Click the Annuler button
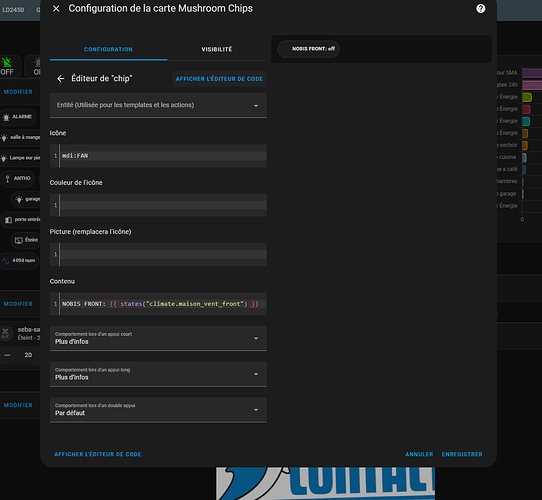Image resolution: width=542 pixels, height=500 pixels. point(419,454)
